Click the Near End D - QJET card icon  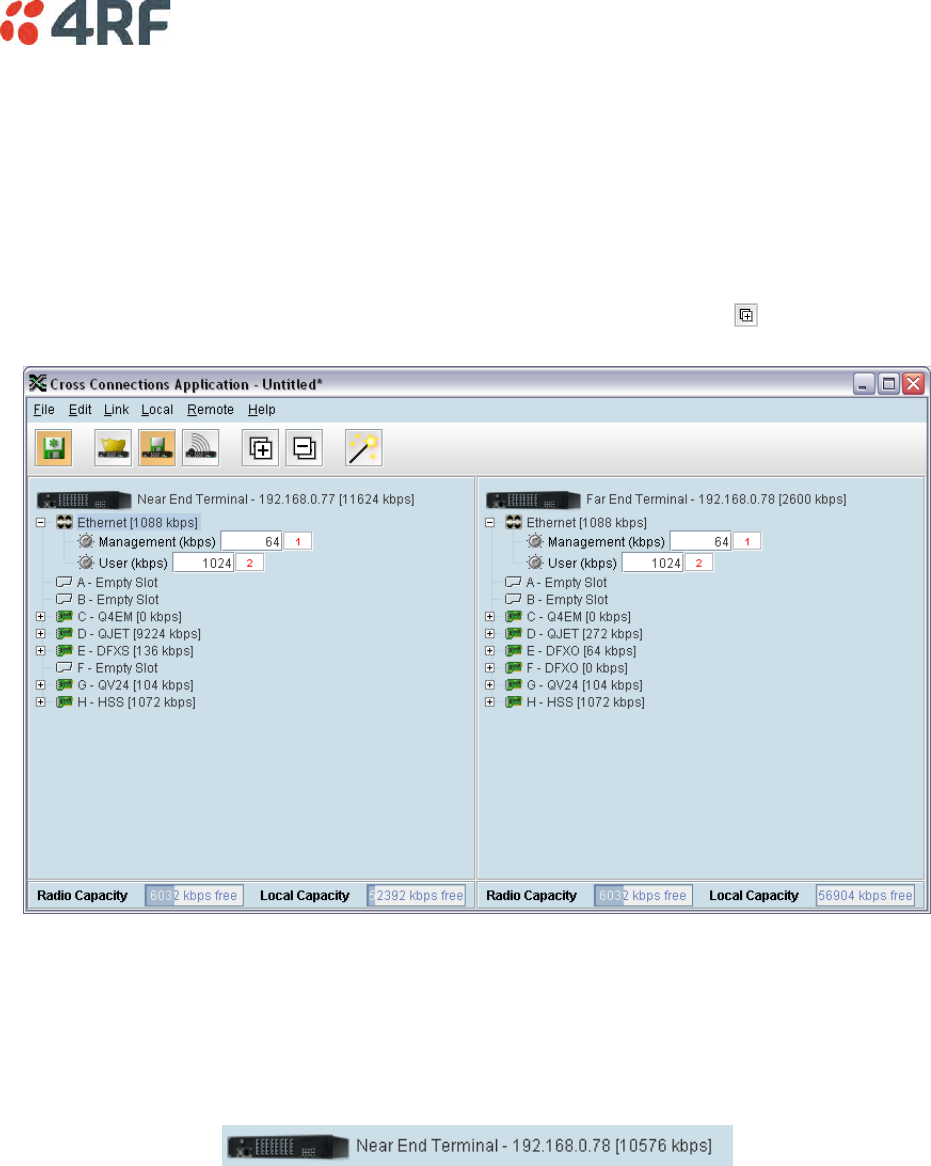(x=65, y=634)
